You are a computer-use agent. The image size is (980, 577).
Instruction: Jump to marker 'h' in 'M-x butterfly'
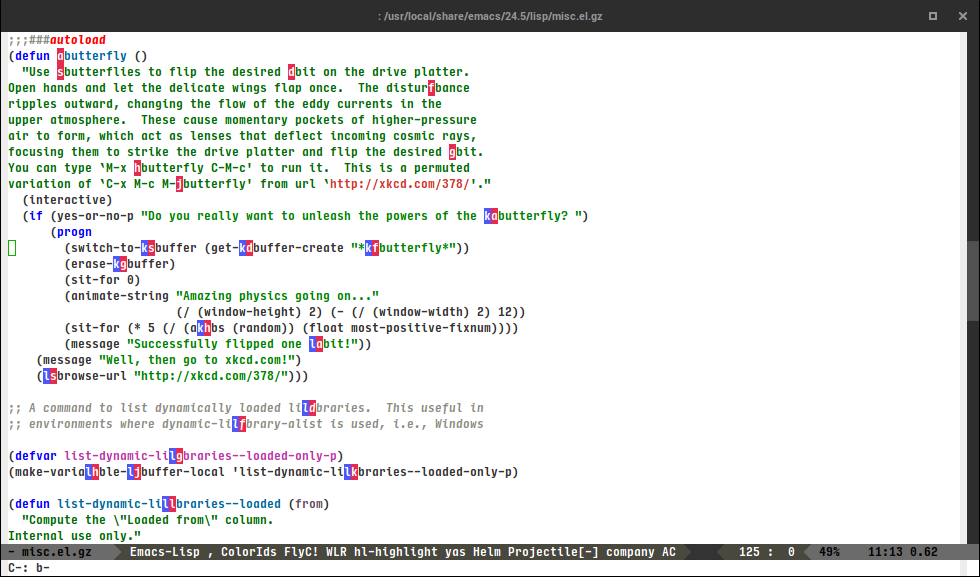[138, 168]
